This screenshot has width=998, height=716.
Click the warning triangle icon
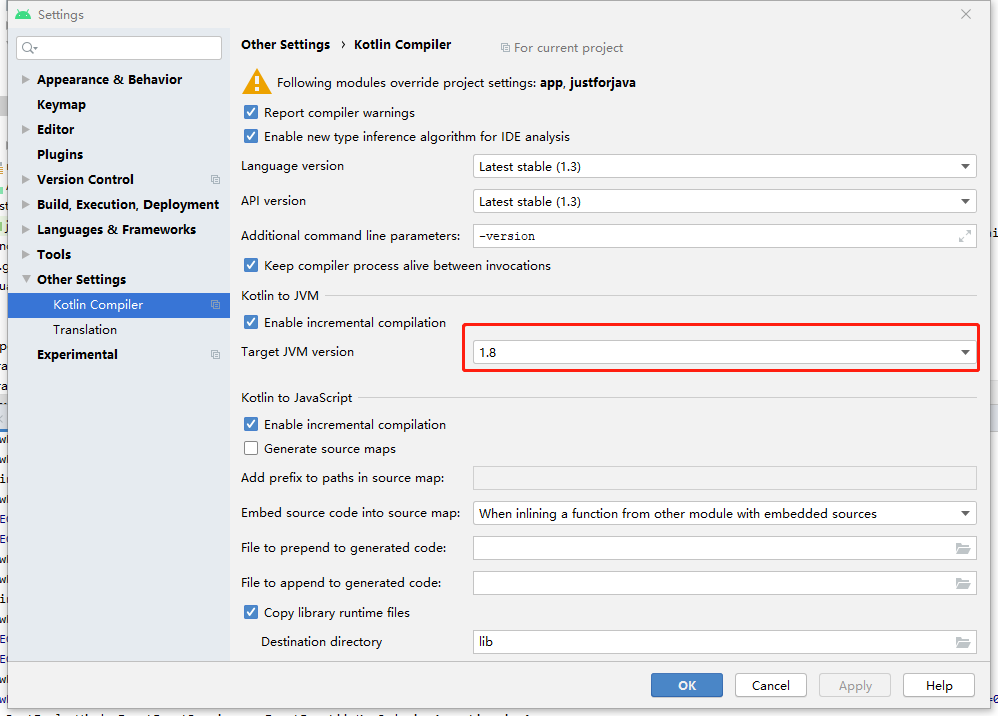256,82
